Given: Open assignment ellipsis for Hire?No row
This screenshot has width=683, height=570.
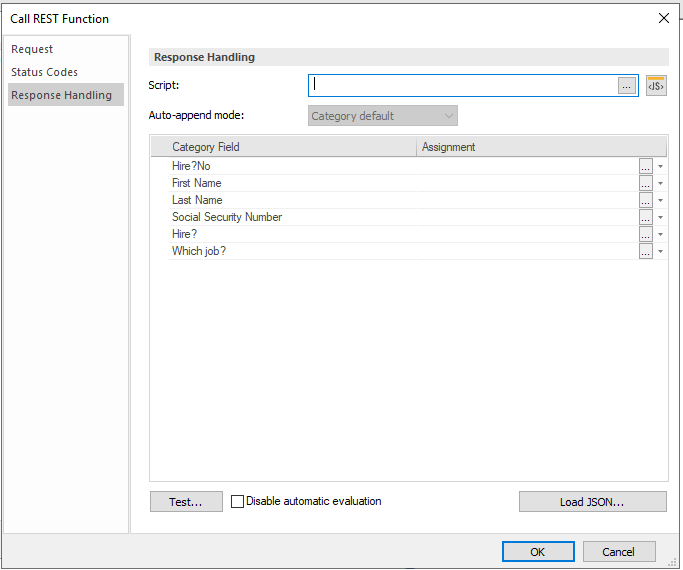Looking at the screenshot, I should 646,166.
